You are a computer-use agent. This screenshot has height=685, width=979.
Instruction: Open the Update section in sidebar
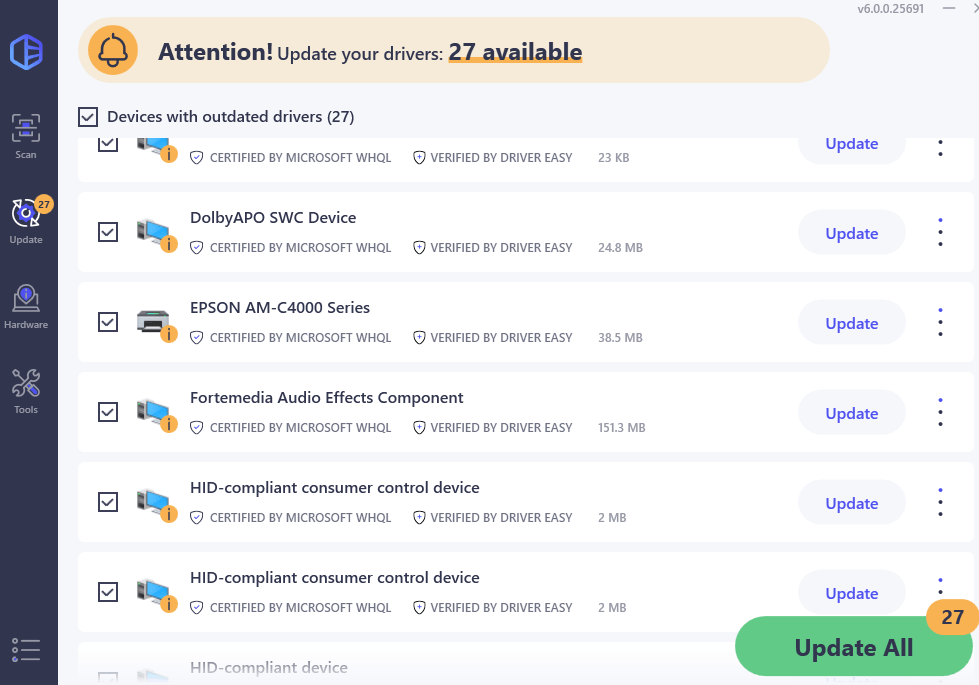[x=26, y=221]
